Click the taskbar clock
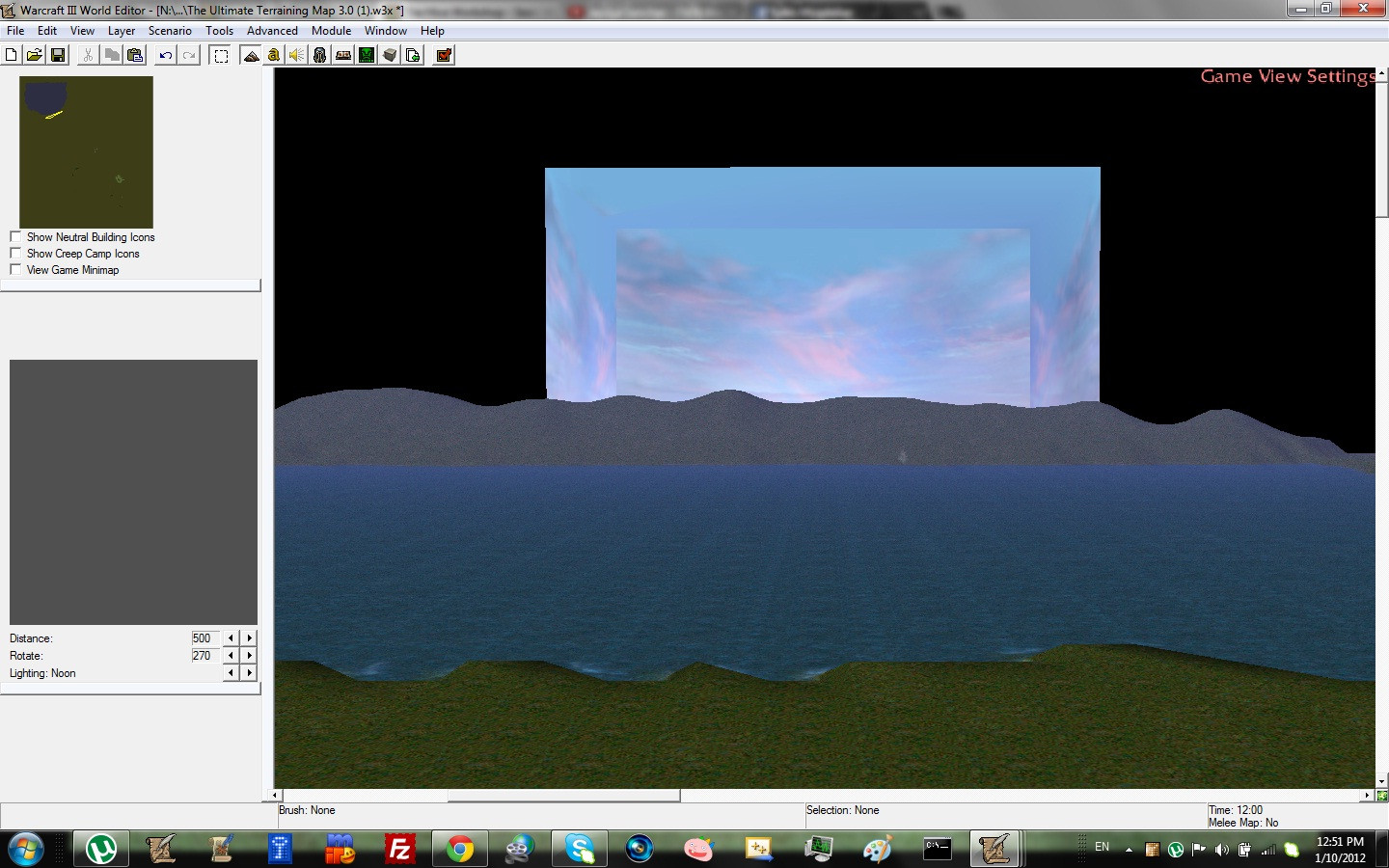This screenshot has height=868, width=1389. 1340,850
